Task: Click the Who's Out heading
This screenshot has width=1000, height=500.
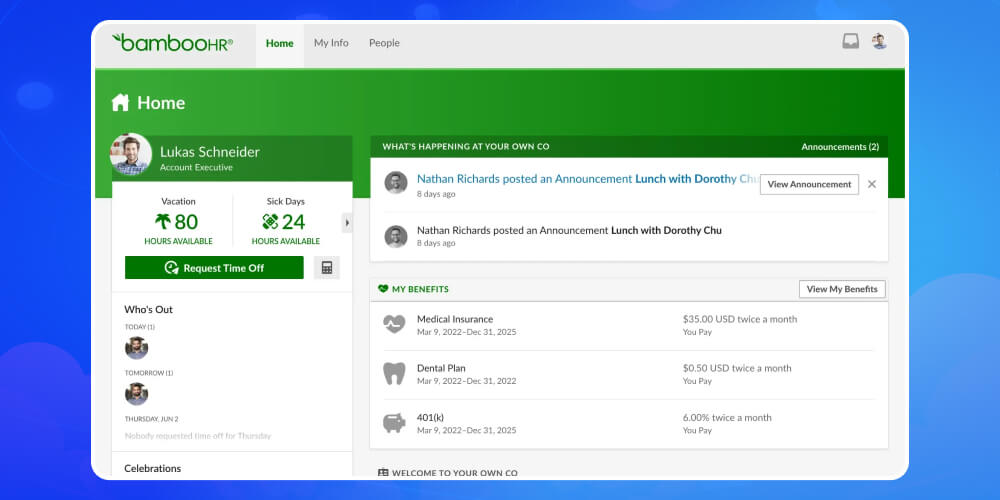Action: [149, 309]
